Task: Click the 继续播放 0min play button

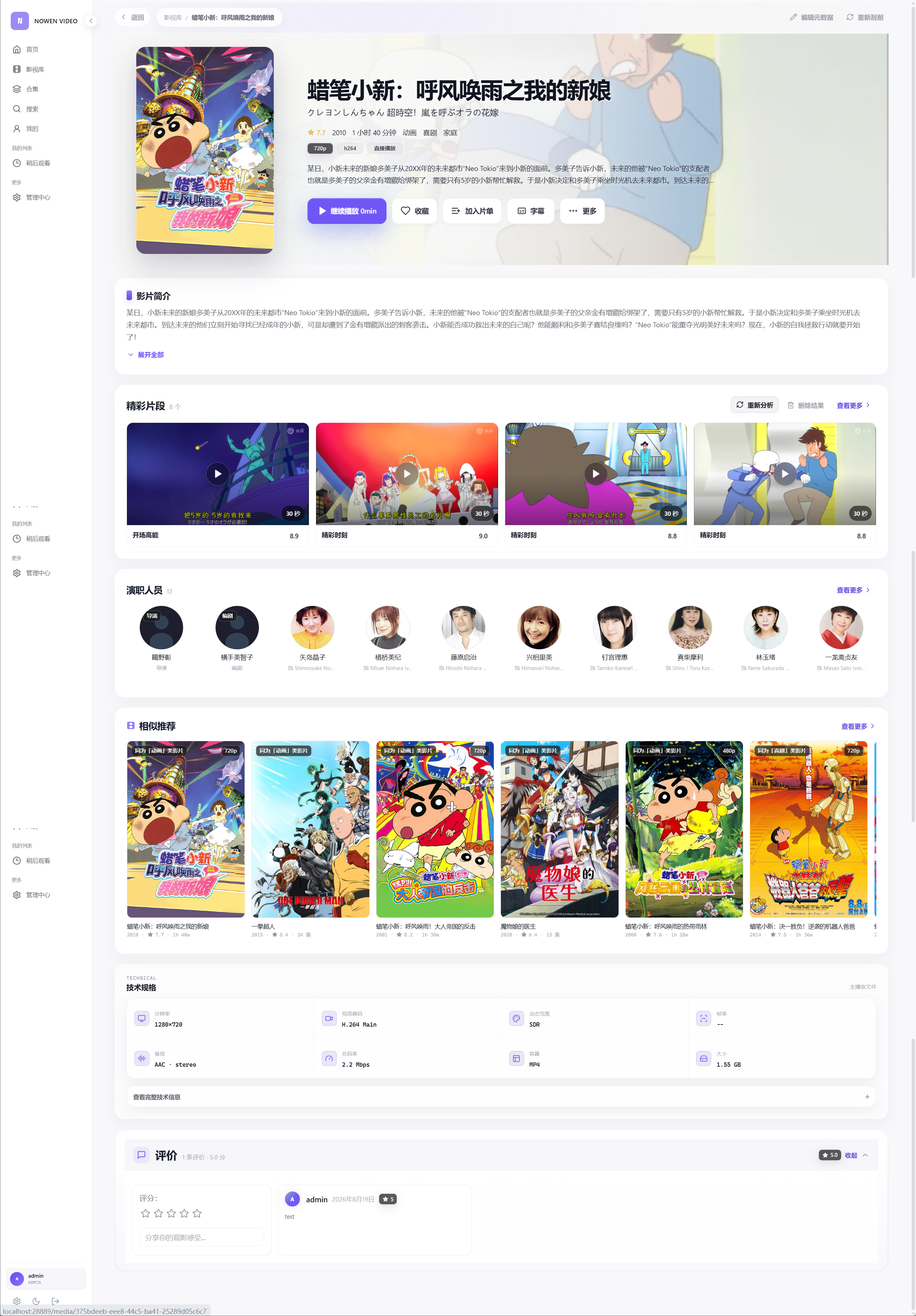Action: click(x=346, y=211)
